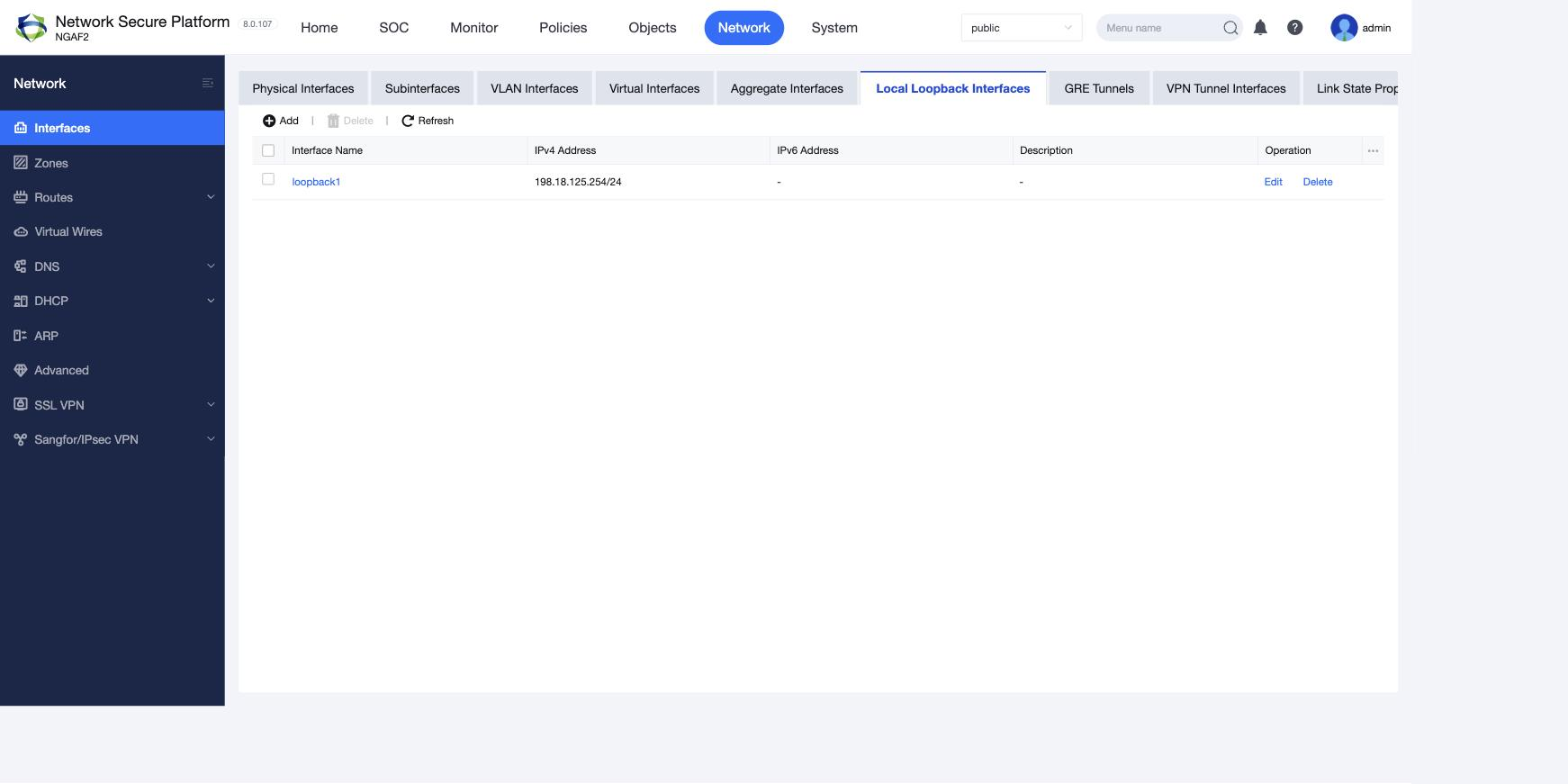
Task: Open the Policies menu
Action: tap(563, 28)
